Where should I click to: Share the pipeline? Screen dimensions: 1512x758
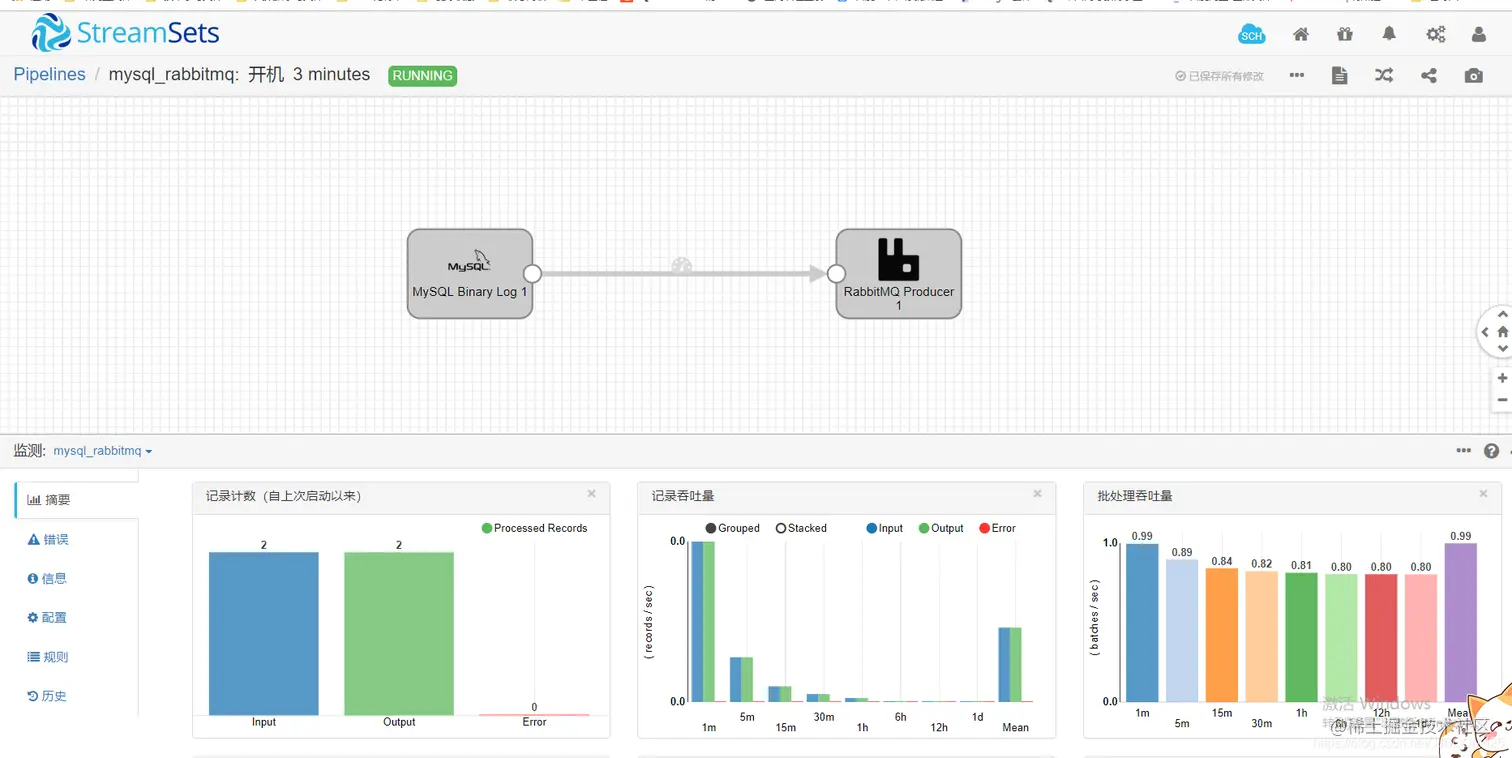[1429, 75]
